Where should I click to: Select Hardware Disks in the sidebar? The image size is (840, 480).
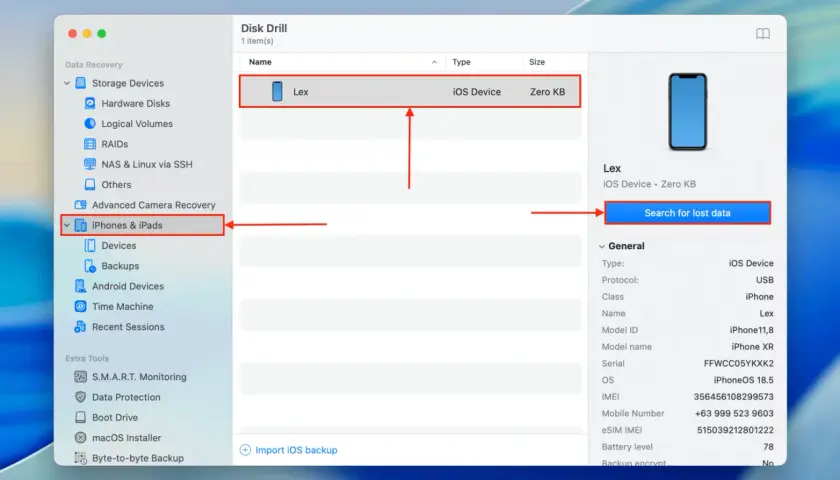click(136, 103)
